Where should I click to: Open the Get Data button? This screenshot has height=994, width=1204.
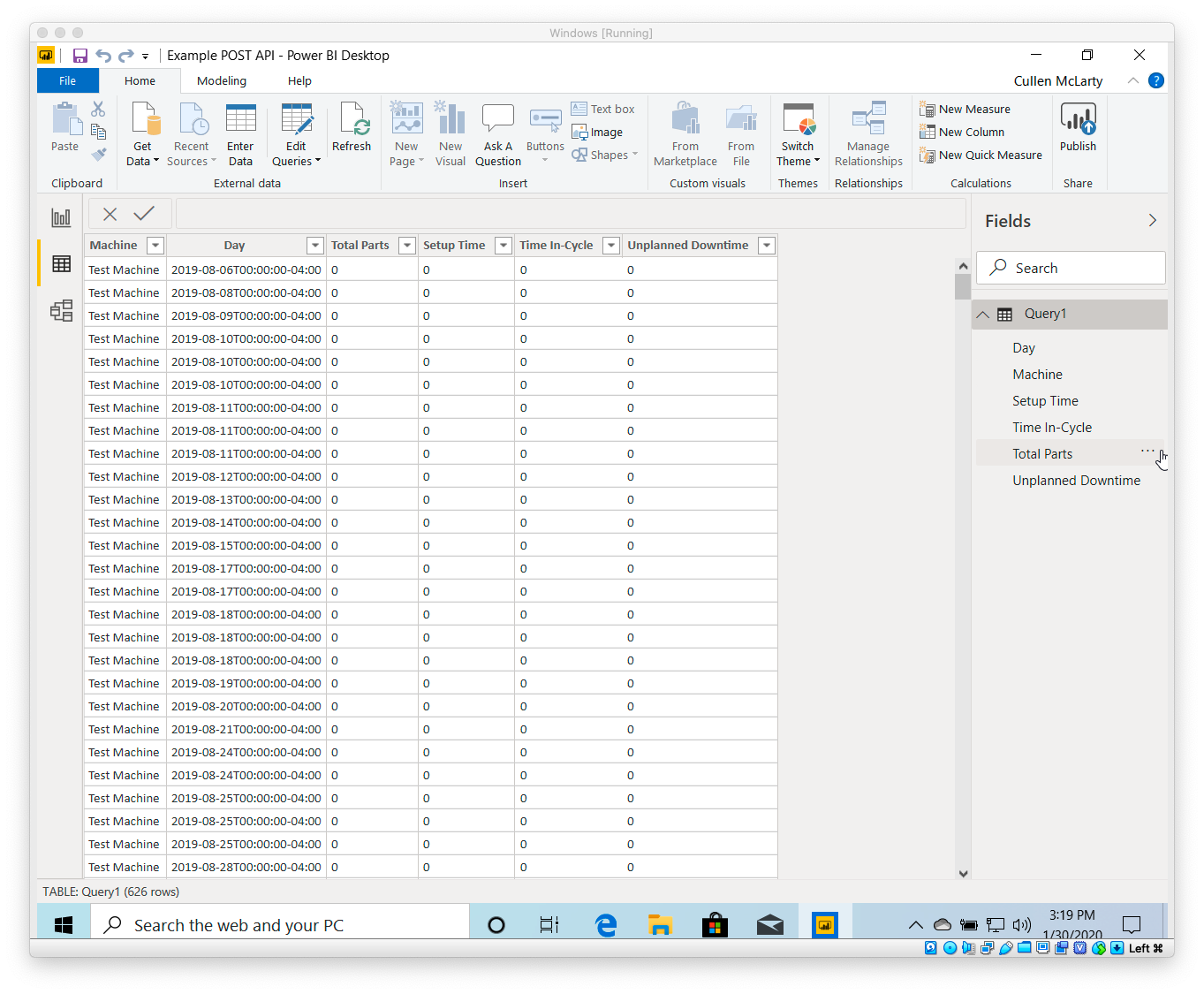click(142, 134)
